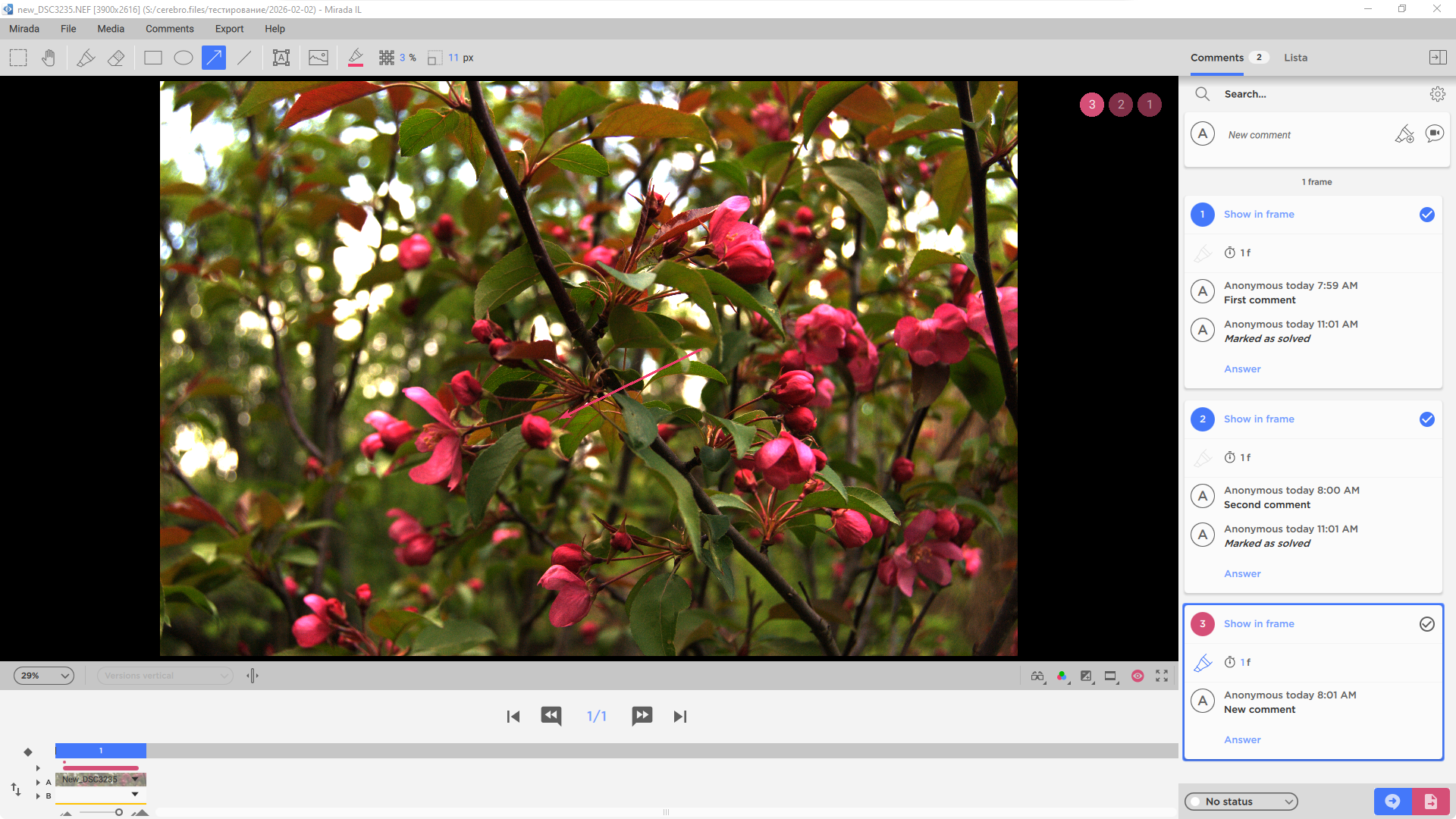Activate the Hand pan tool
Image resolution: width=1456 pixels, height=819 pixels.
(x=49, y=58)
